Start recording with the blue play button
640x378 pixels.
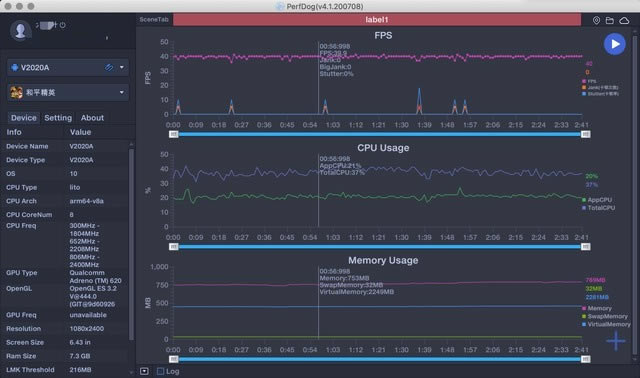pyautogui.click(x=614, y=44)
